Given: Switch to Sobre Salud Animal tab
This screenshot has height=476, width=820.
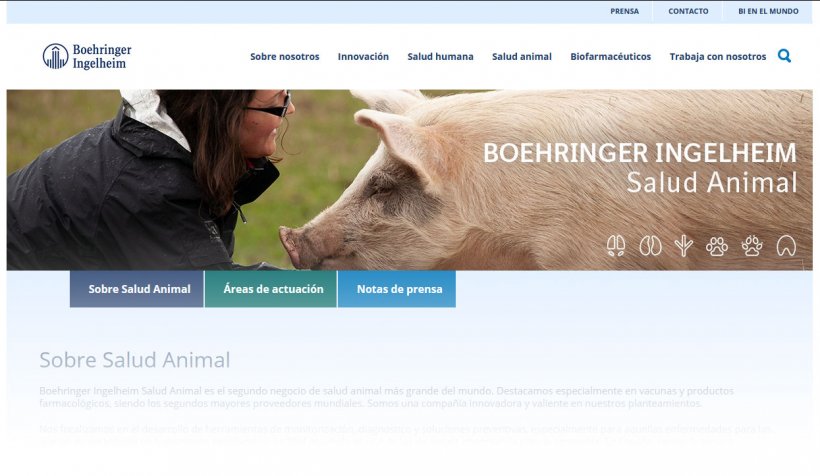Looking at the screenshot, I should tap(137, 289).
